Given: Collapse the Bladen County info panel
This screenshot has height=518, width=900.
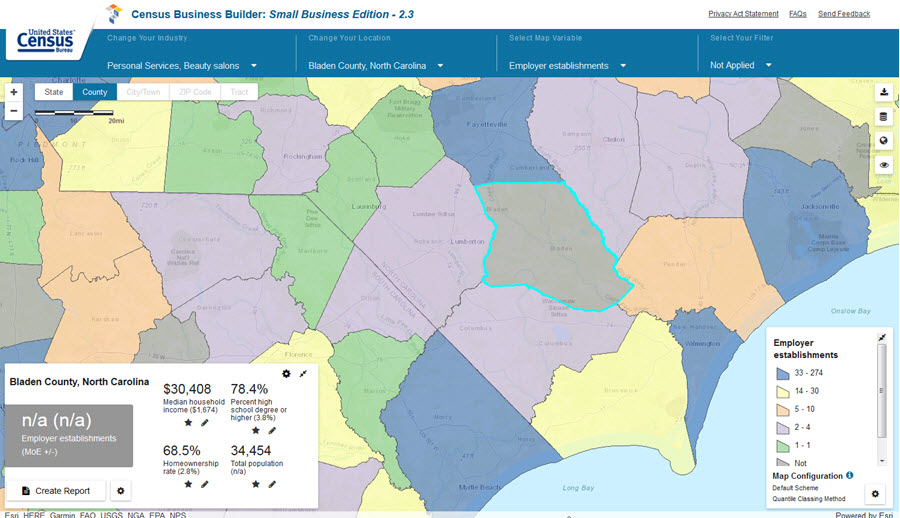Looking at the screenshot, I should point(303,374).
